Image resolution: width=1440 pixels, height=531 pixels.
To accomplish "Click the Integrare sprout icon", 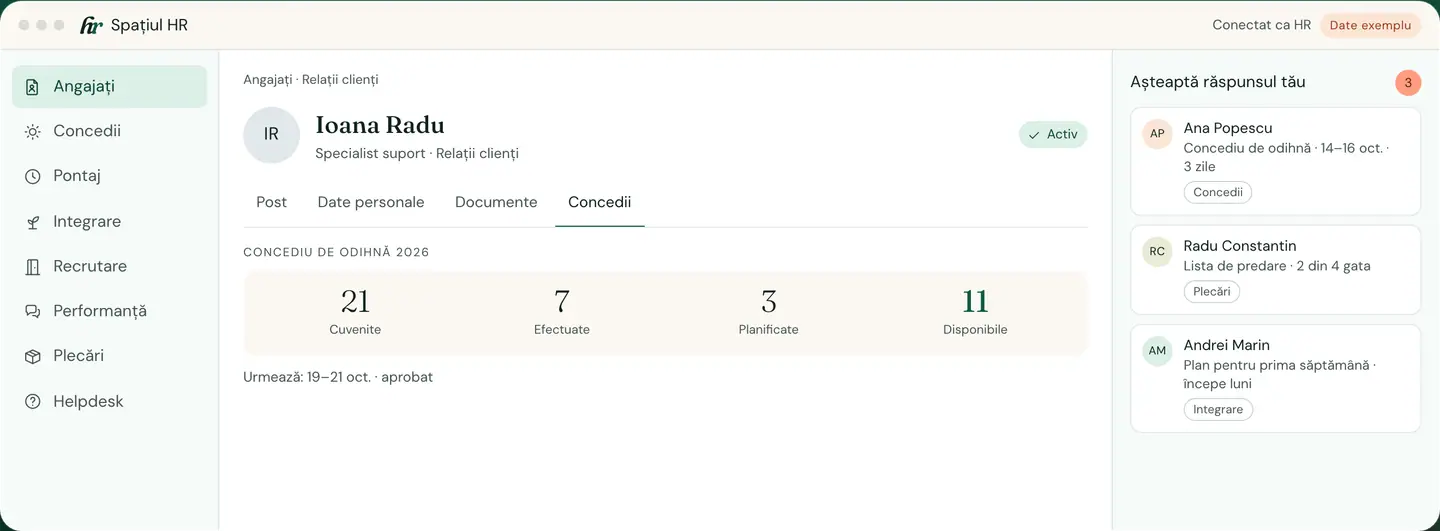I will coord(33,222).
